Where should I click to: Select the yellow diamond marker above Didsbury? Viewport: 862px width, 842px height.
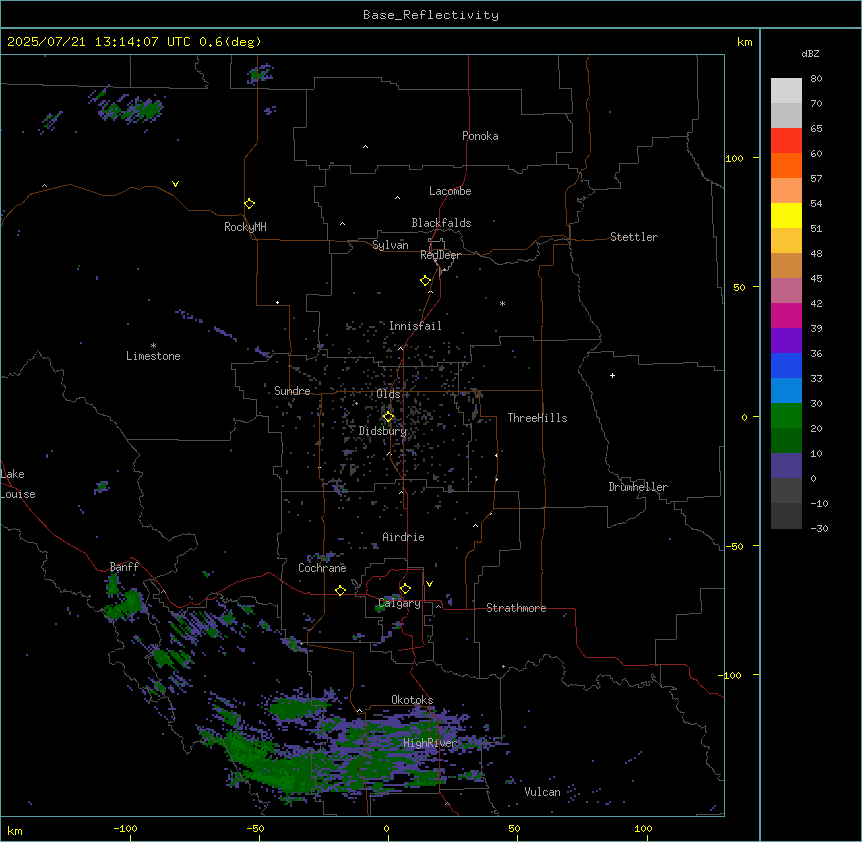[x=388, y=417]
